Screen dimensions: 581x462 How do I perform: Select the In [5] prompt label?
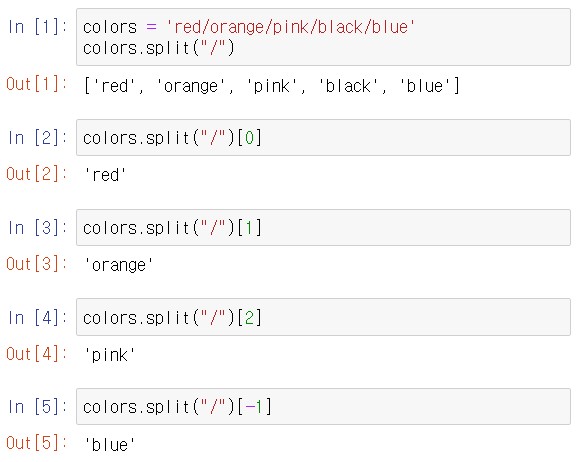[38, 407]
